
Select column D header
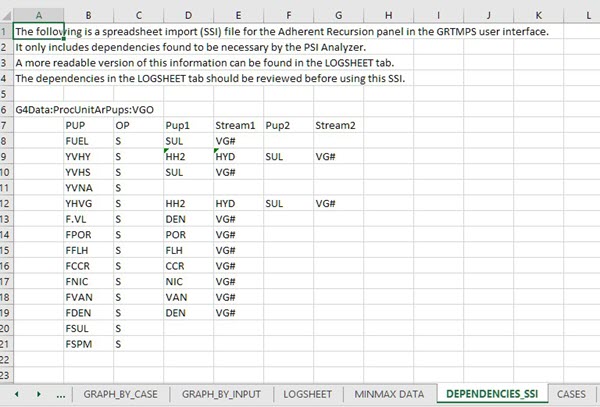(x=187, y=15)
